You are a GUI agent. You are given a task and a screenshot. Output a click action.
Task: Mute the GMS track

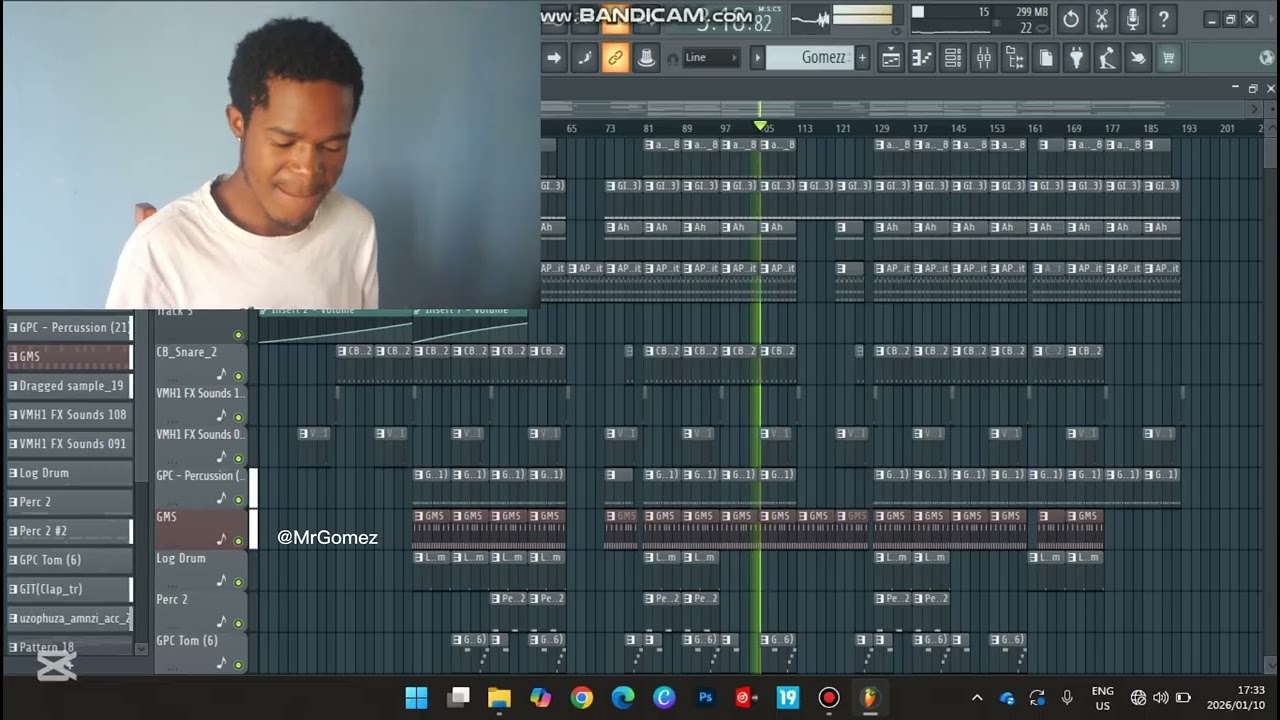(238, 541)
